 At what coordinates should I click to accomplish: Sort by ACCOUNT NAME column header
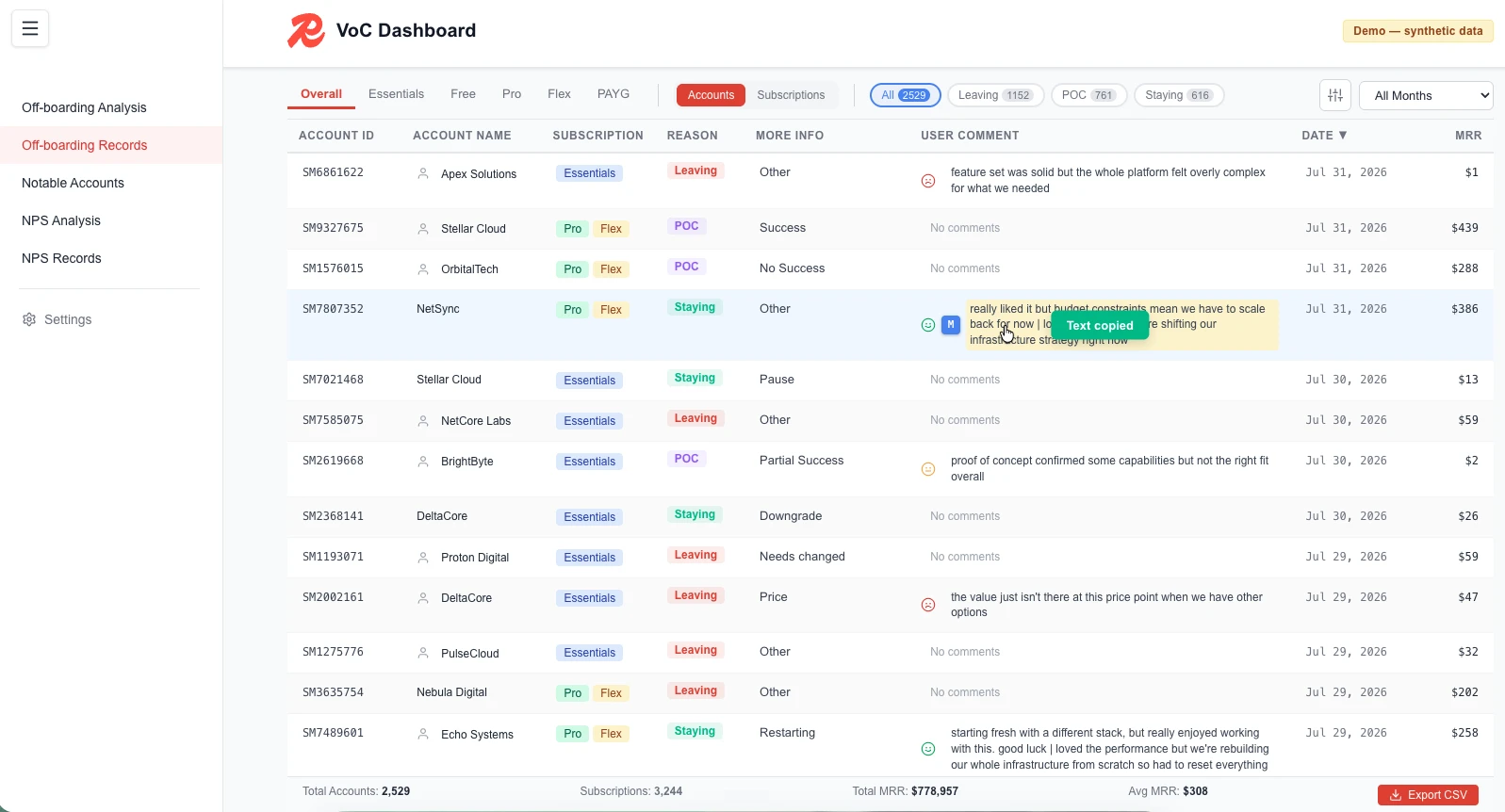tap(462, 136)
